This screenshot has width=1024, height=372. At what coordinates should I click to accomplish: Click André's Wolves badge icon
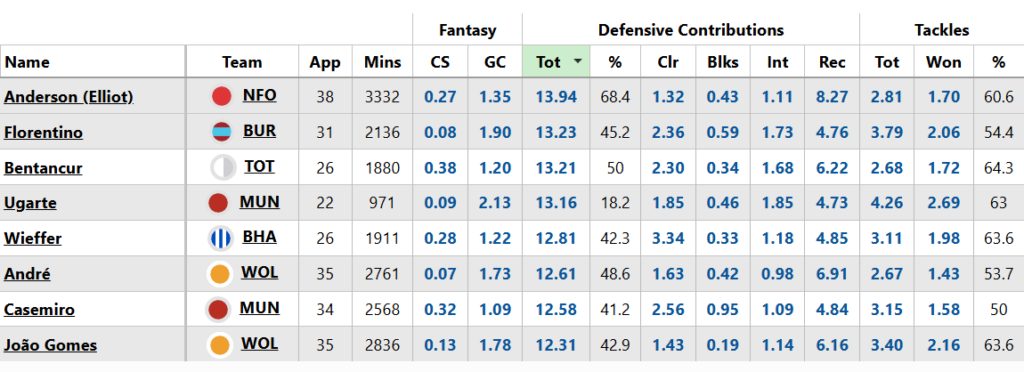(219, 273)
